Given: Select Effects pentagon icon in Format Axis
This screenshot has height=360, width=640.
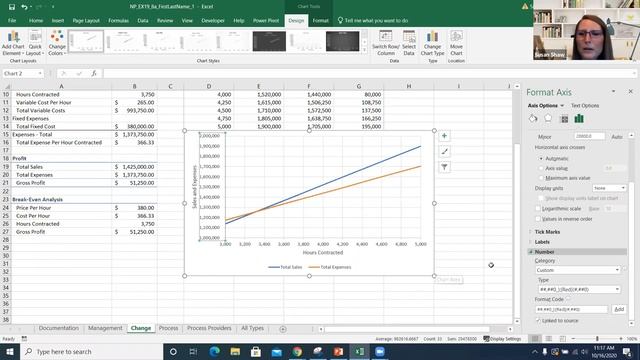Looking at the screenshot, I should click(548, 118).
